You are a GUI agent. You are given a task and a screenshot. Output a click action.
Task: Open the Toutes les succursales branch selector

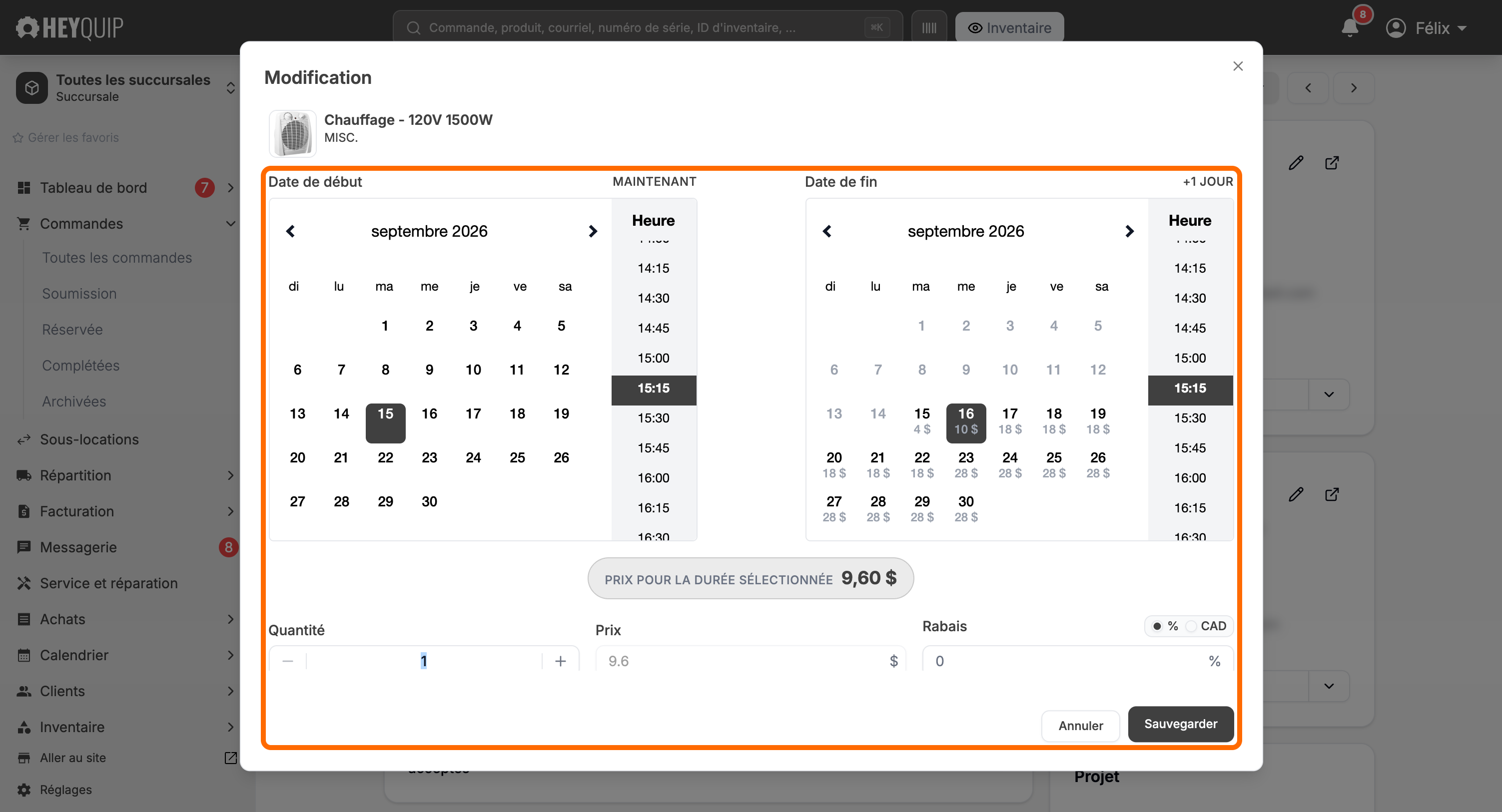pos(125,87)
